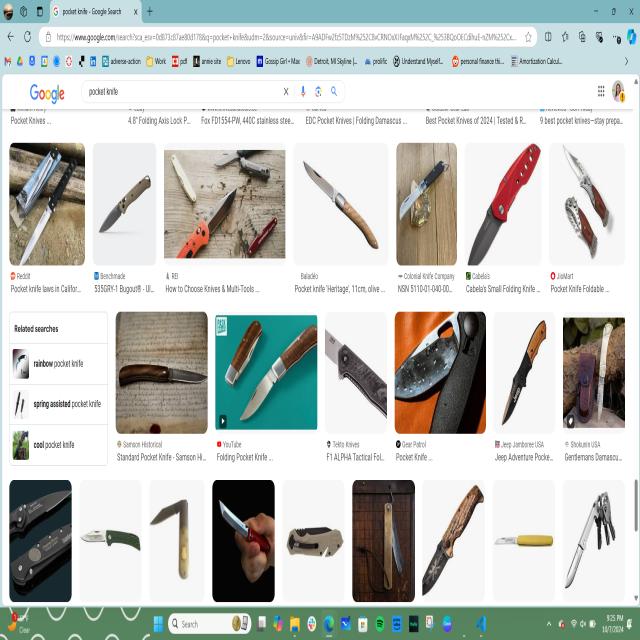Start voice search with the microphone

[303, 92]
